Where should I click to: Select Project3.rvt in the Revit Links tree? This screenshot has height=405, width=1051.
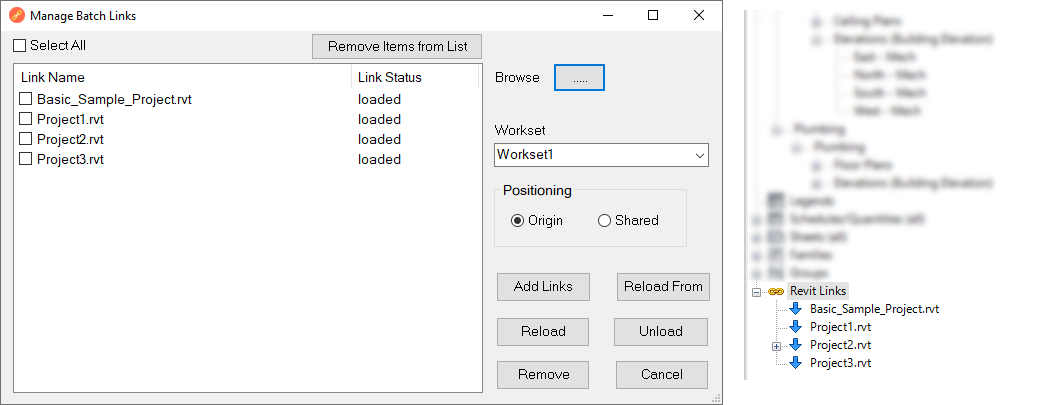tap(840, 363)
